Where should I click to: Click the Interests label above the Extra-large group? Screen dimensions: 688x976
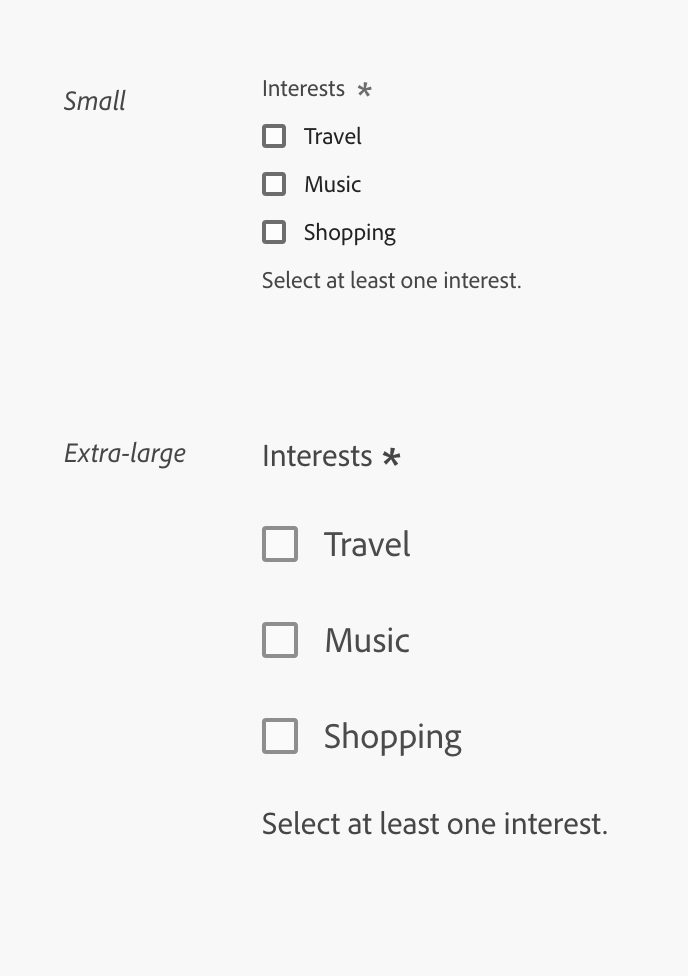(x=317, y=456)
